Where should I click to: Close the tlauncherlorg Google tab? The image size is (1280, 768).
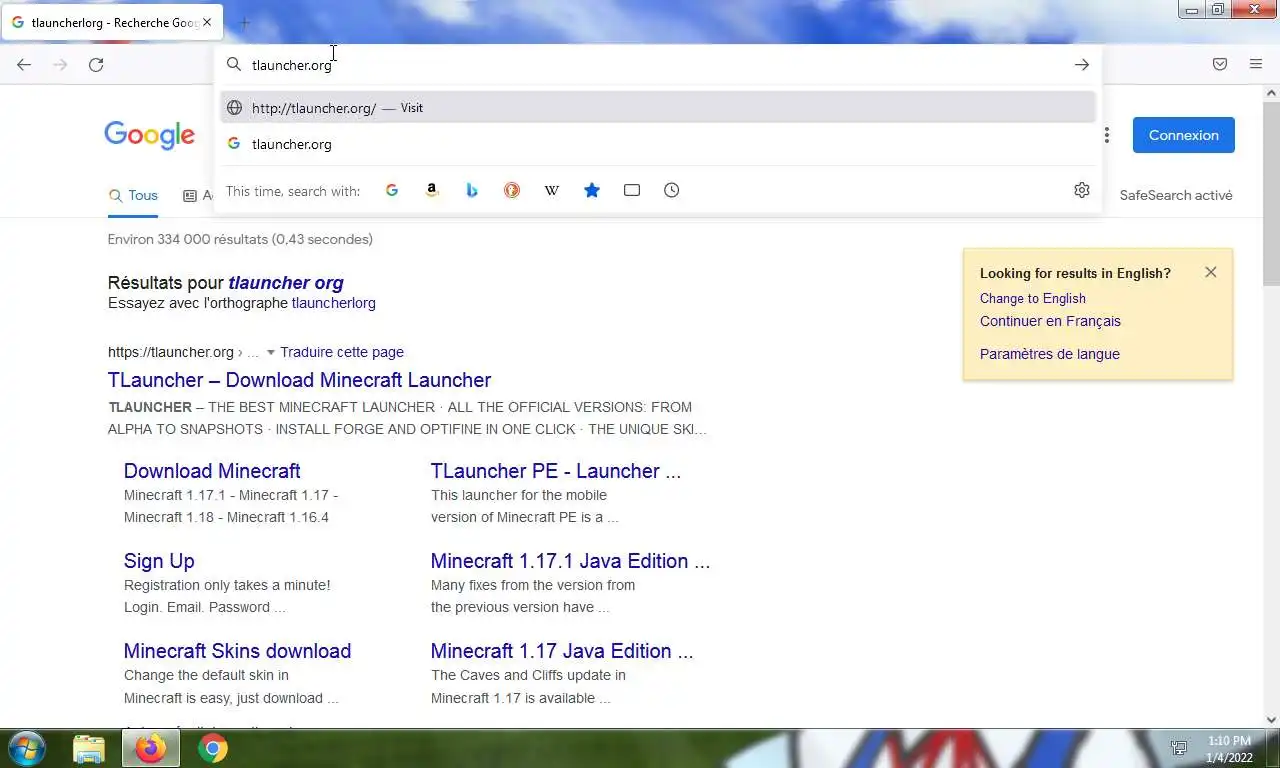207,22
